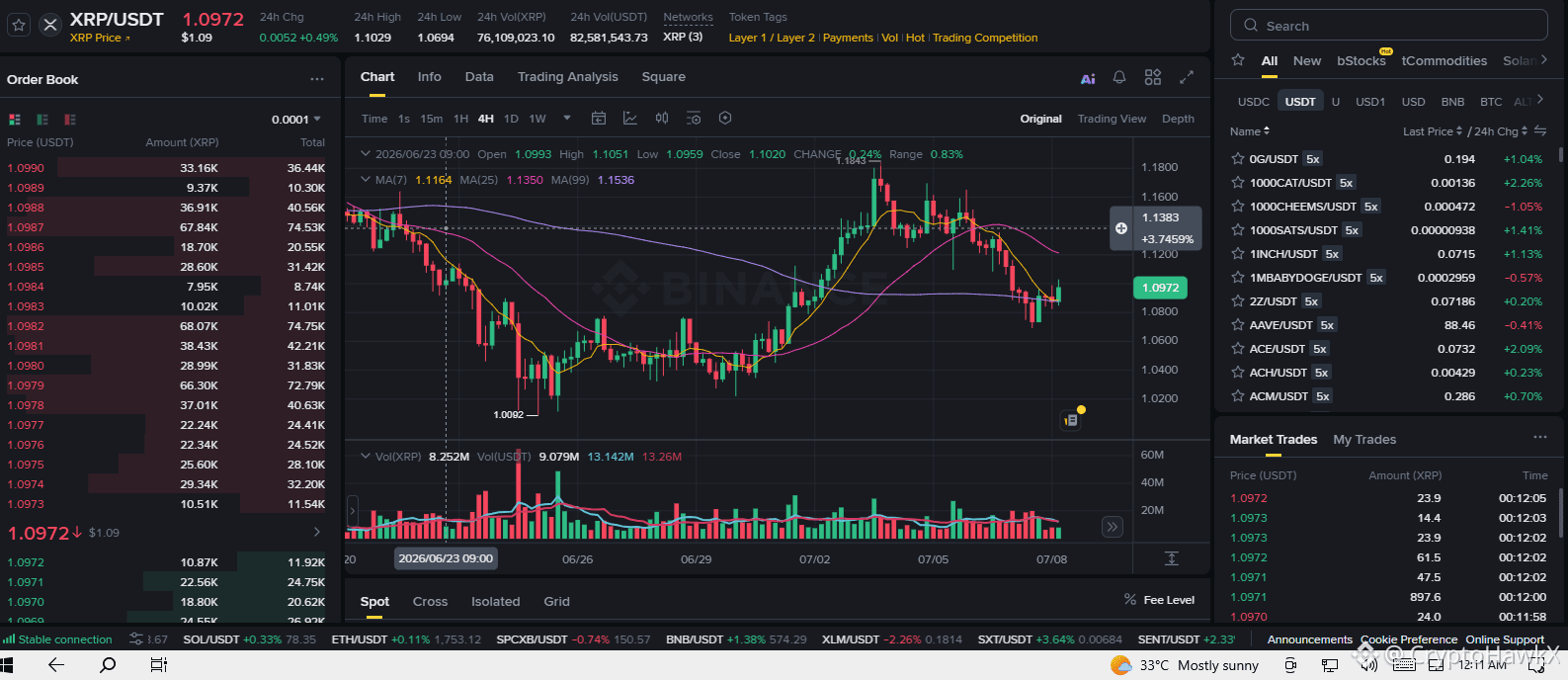Expand arrow beside 1.0972 last price
The width and height of the screenshot is (1568, 680).
tap(317, 533)
